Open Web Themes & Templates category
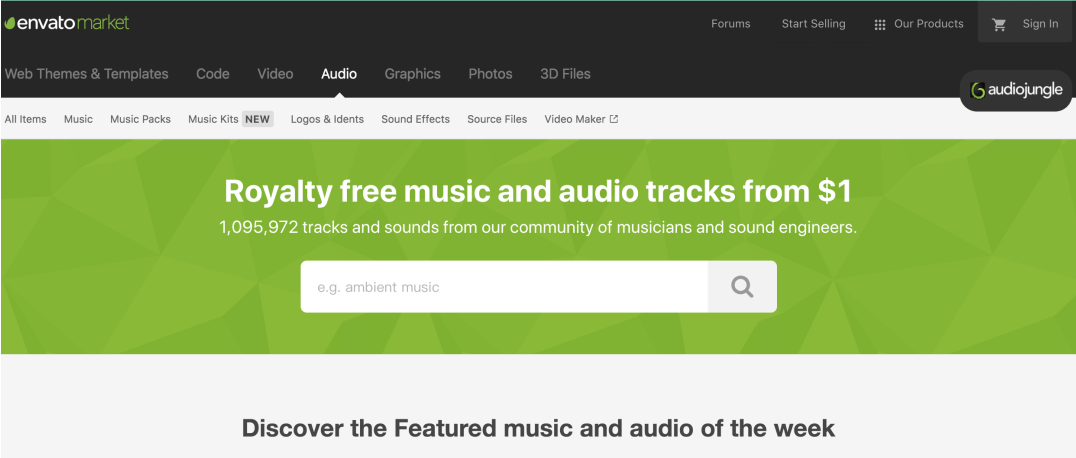This screenshot has height=458, width=1076. [x=86, y=73]
